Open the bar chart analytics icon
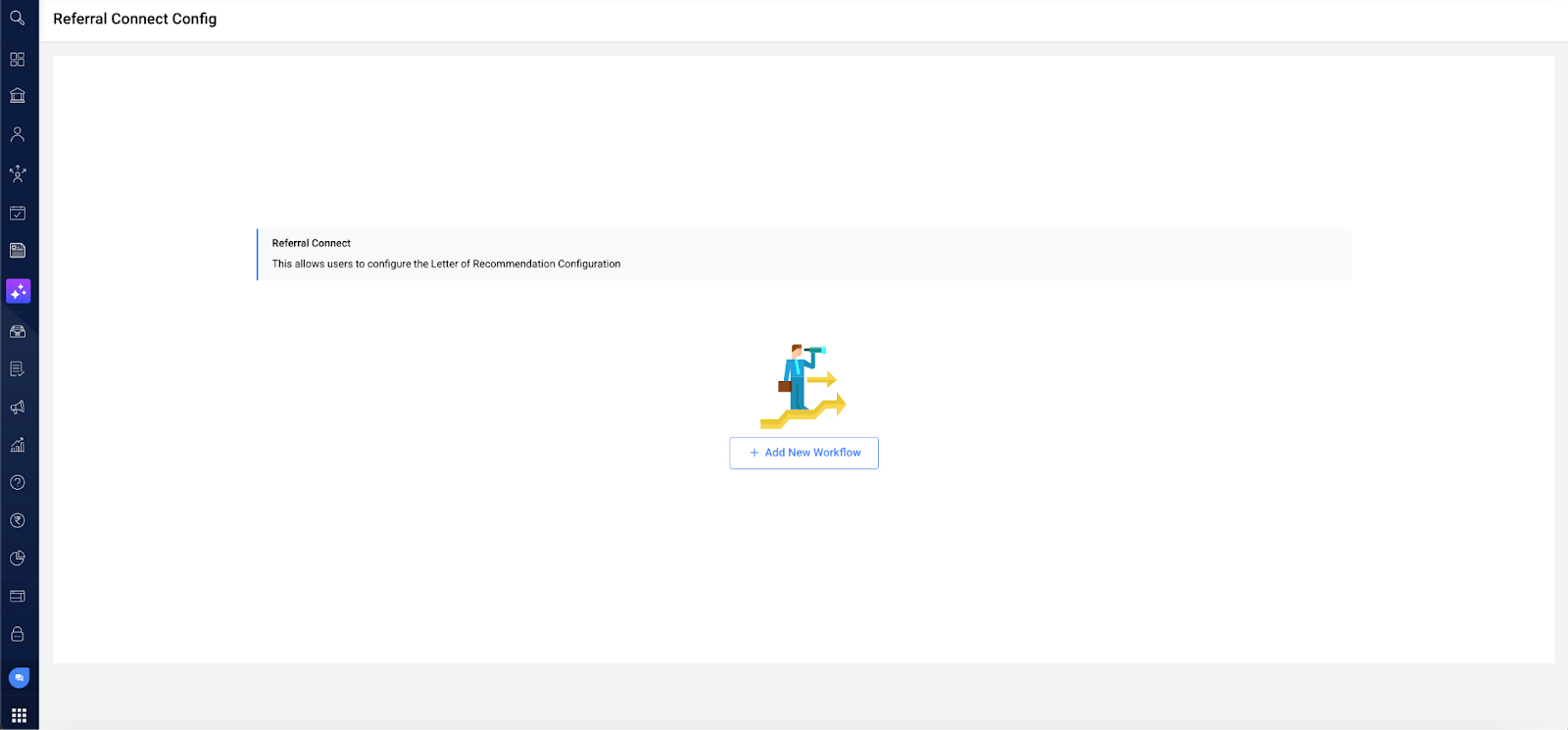The height and width of the screenshot is (730, 1568). pos(18,445)
